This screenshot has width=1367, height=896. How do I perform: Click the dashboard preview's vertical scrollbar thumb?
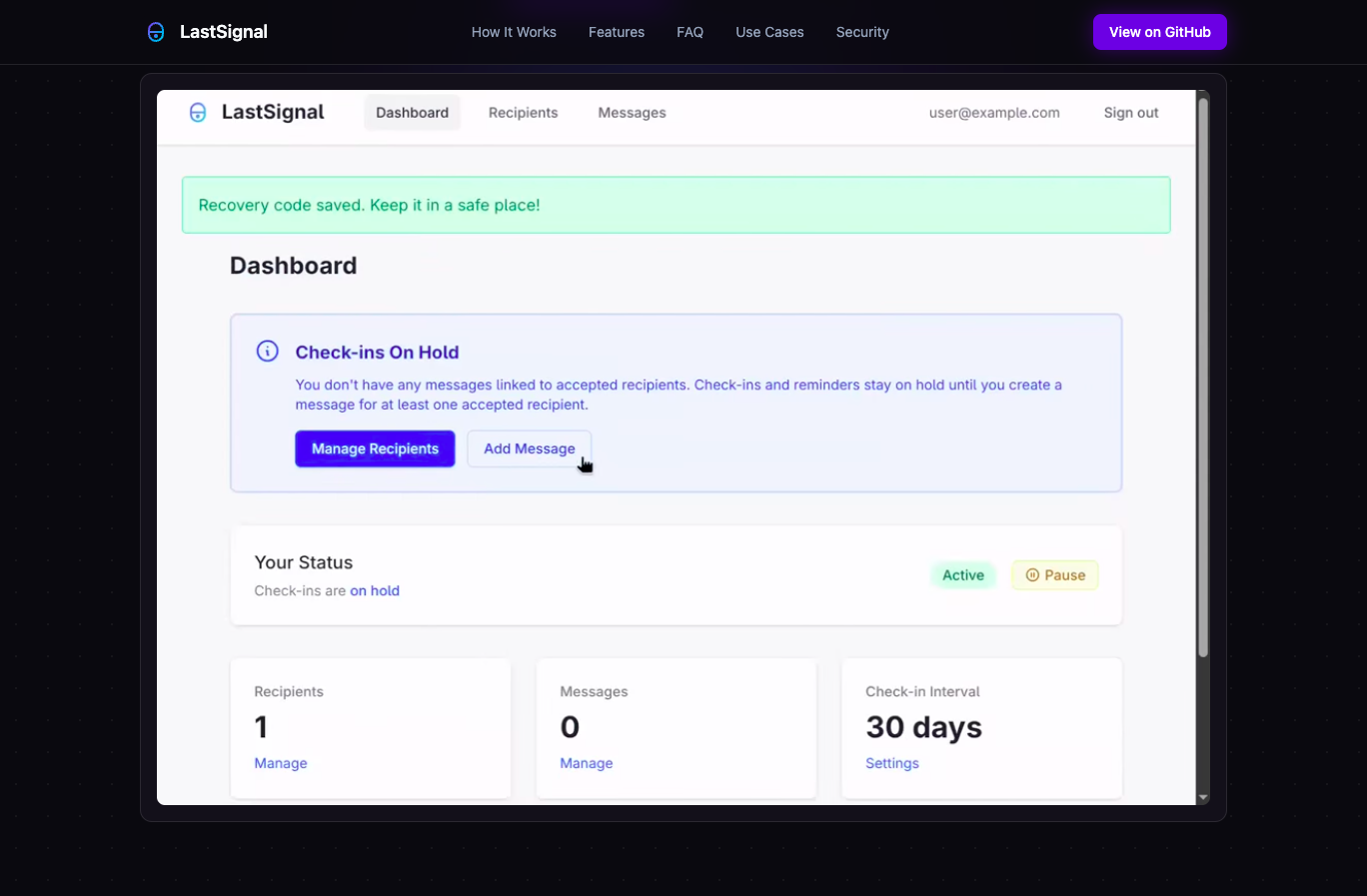click(1203, 378)
